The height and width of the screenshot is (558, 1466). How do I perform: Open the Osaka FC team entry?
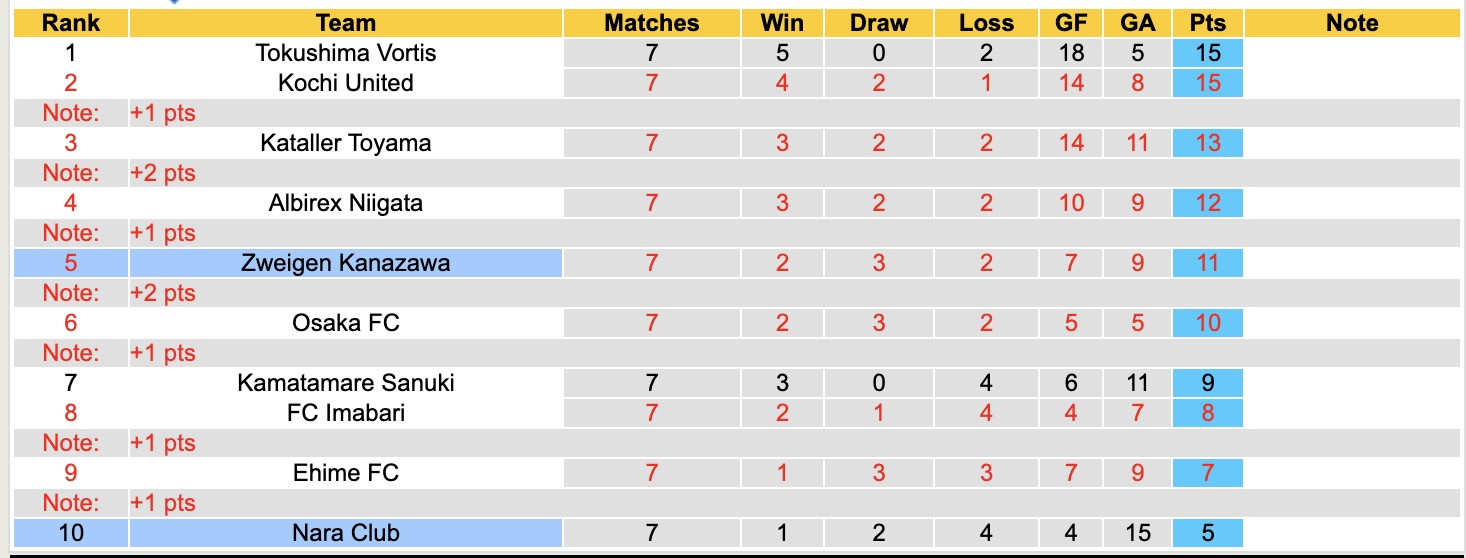(346, 323)
